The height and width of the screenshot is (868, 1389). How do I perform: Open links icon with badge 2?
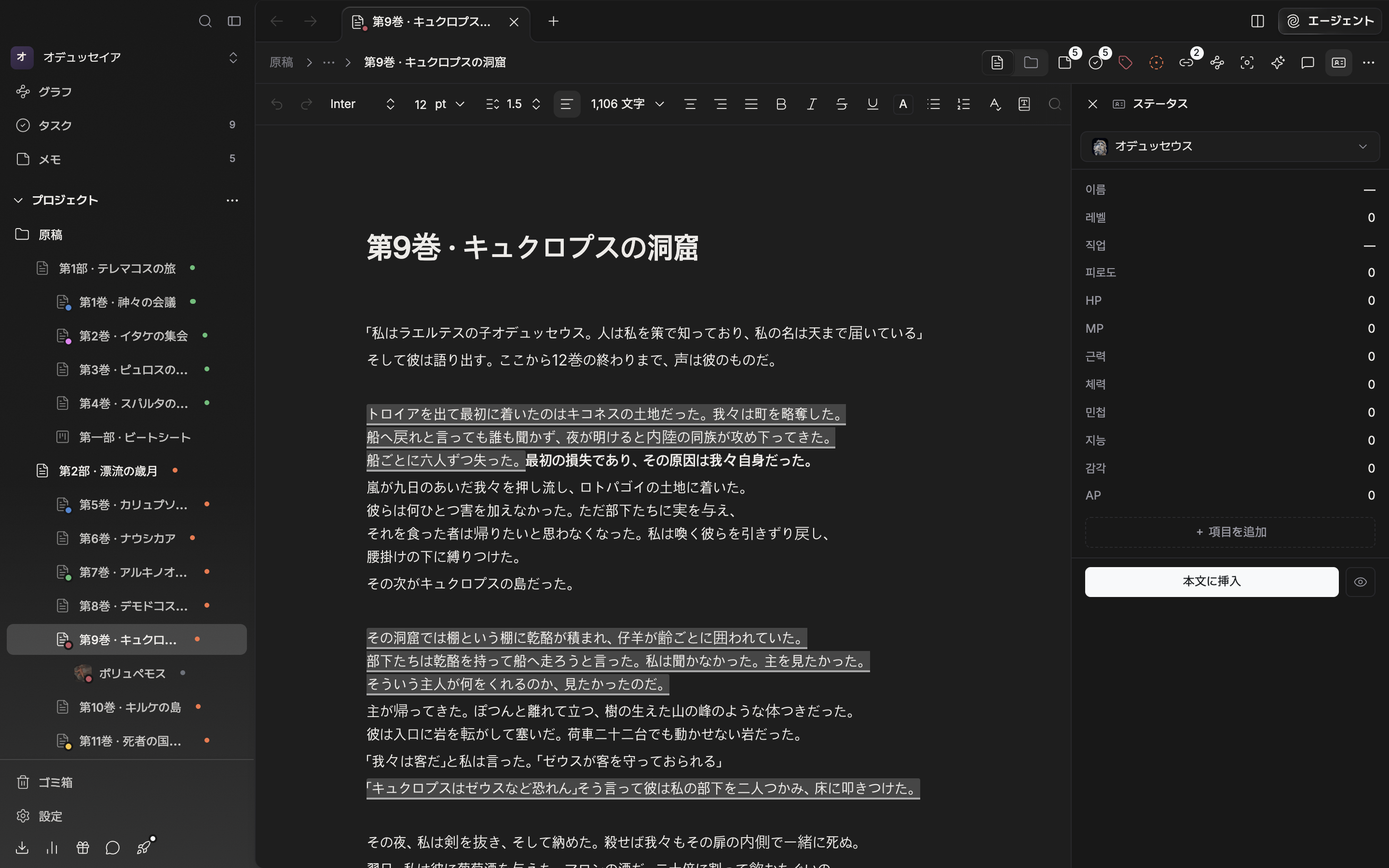tap(1186, 63)
